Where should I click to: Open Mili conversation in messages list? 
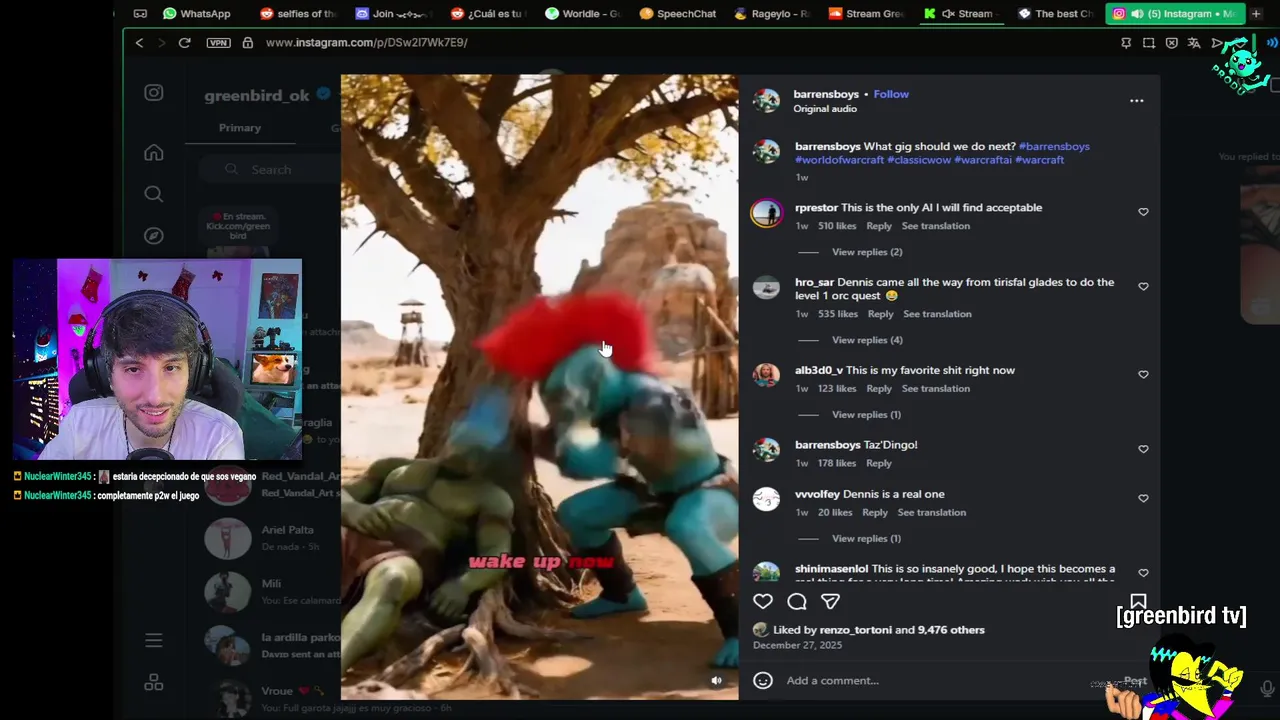tap(270, 592)
